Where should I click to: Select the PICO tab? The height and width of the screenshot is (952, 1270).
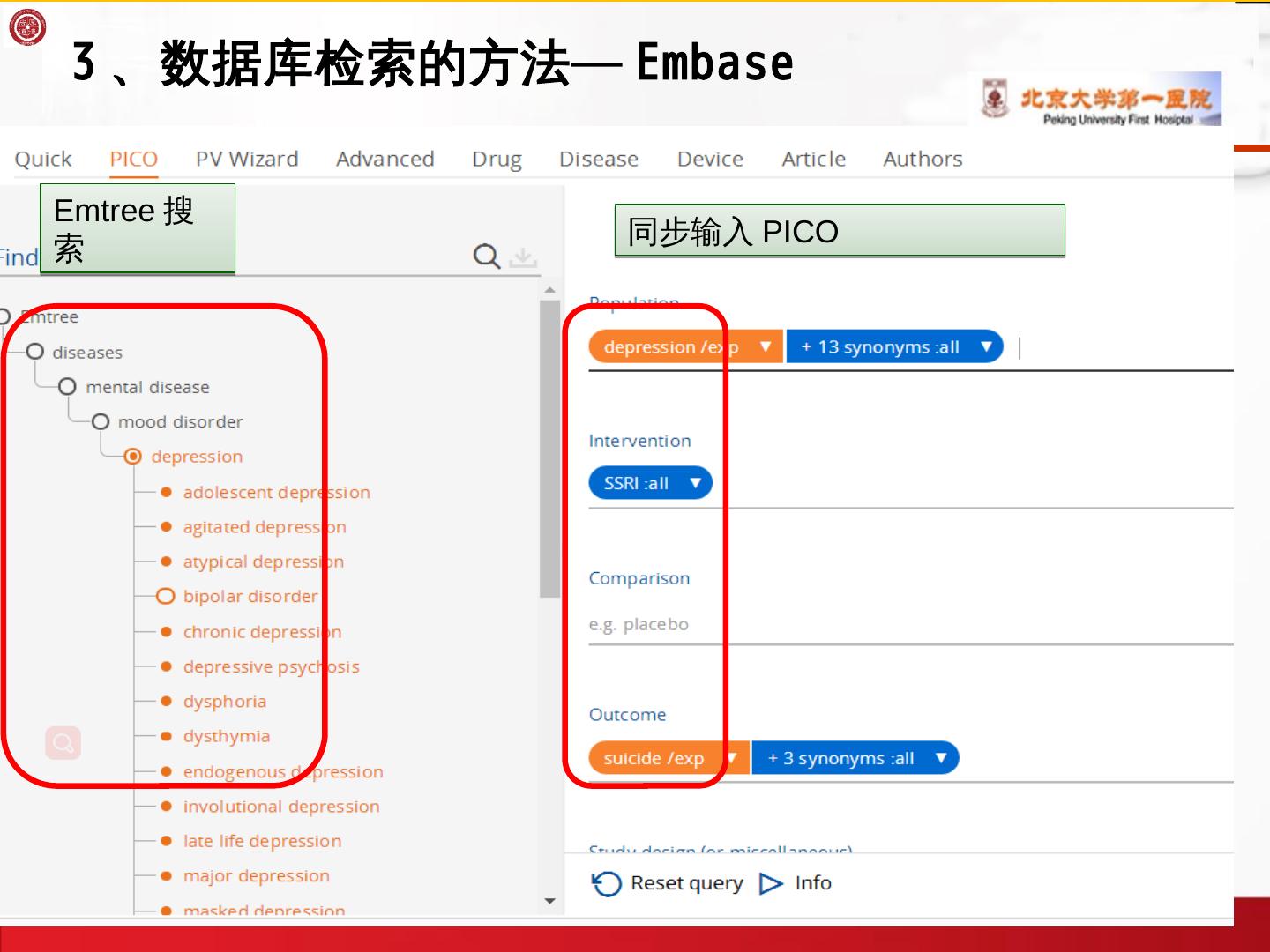pos(134,159)
